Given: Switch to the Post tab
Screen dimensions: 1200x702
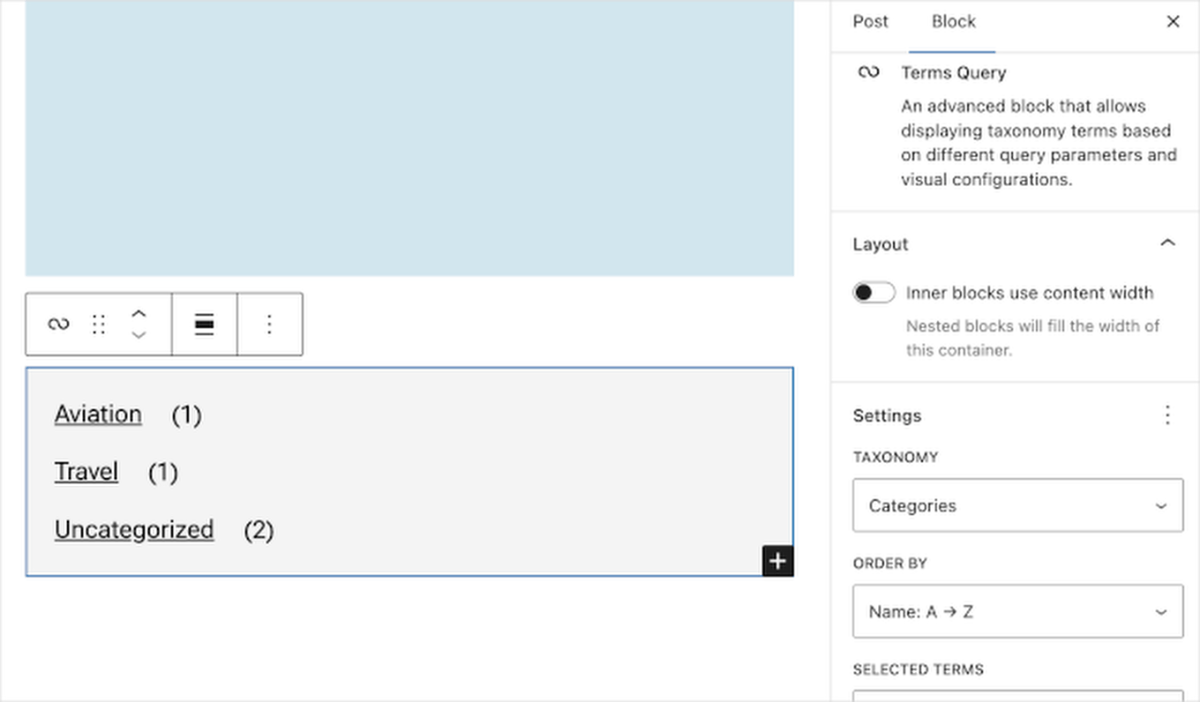Looking at the screenshot, I should 870,22.
